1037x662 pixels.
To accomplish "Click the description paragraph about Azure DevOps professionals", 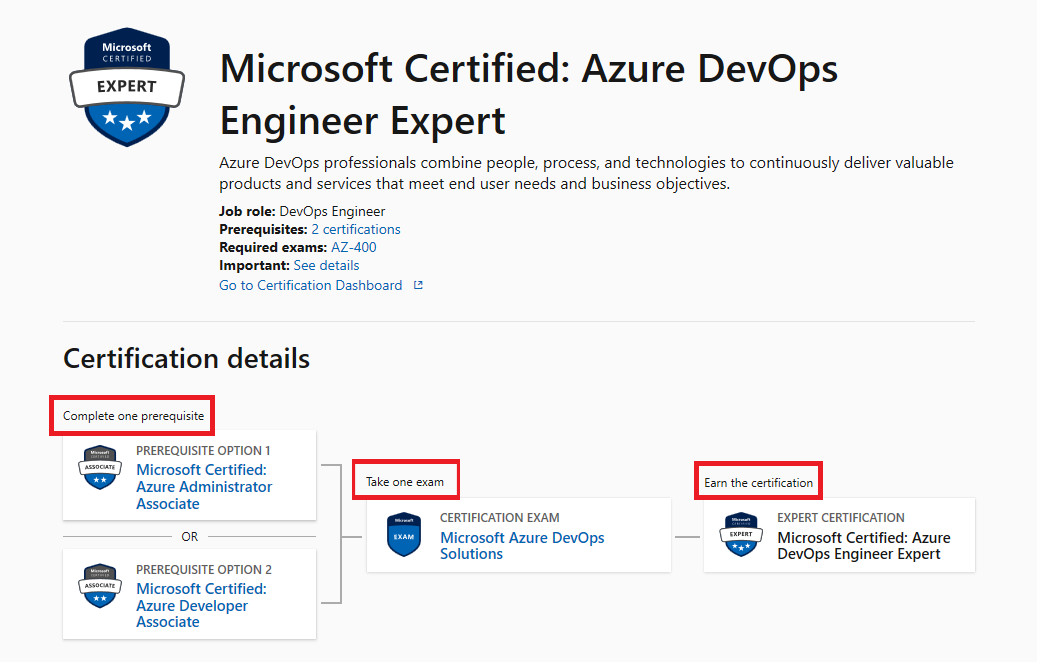I will click(x=586, y=173).
